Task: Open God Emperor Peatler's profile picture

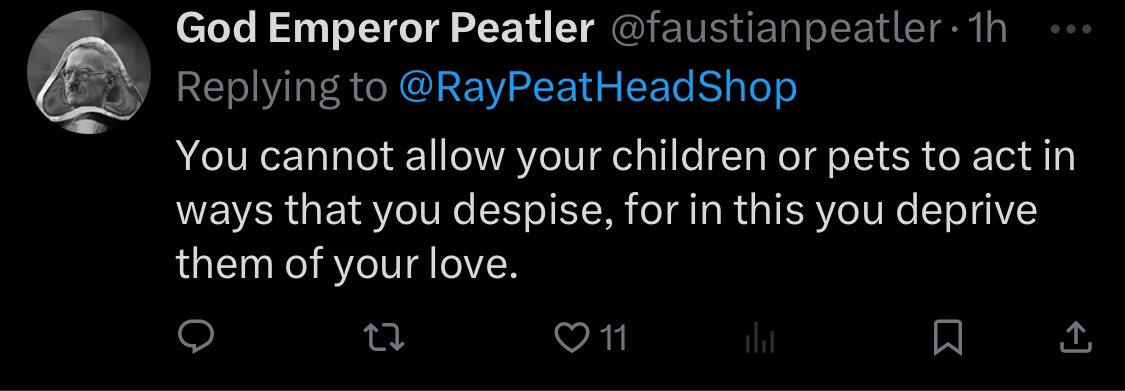Action: 89,72
